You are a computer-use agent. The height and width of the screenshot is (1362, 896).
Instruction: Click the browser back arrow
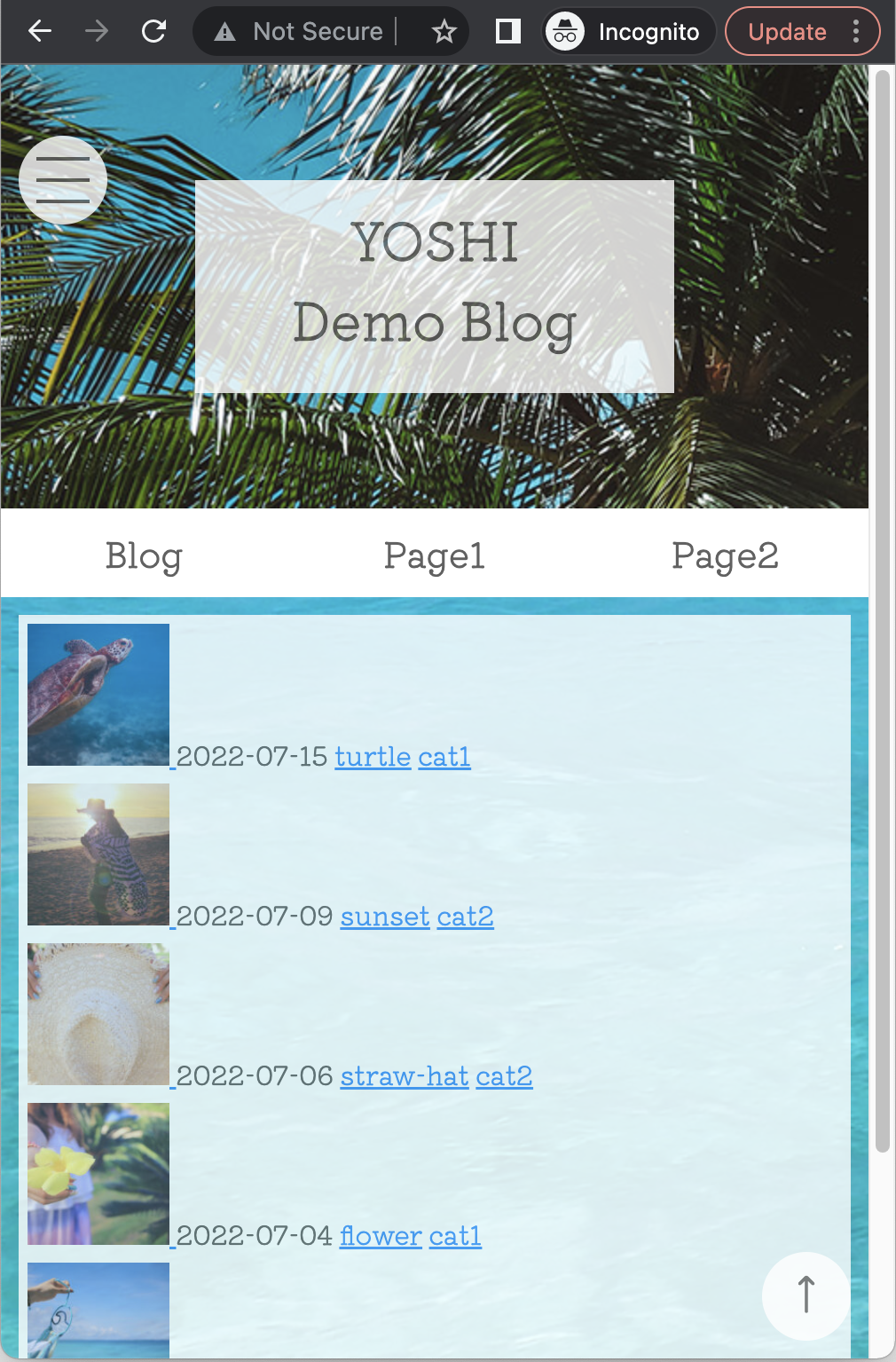click(40, 32)
